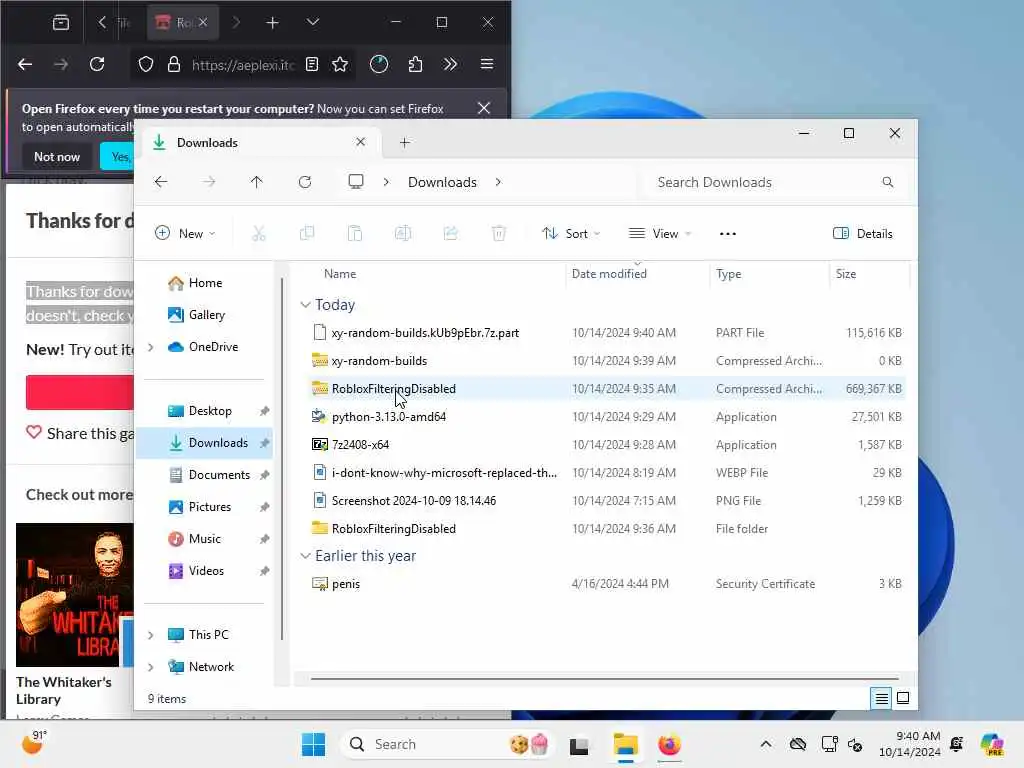Open Firefox reader view icon
Image resolution: width=1024 pixels, height=768 pixels.
(x=312, y=64)
